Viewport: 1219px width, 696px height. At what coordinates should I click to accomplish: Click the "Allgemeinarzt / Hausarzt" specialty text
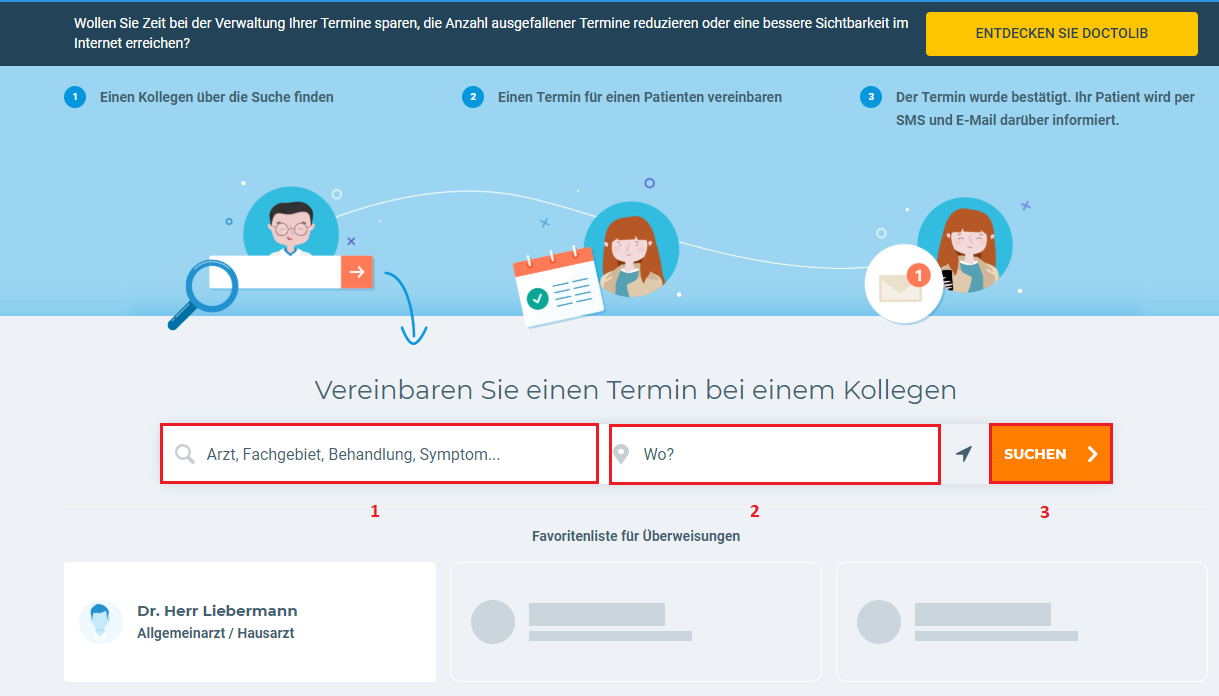coord(215,633)
